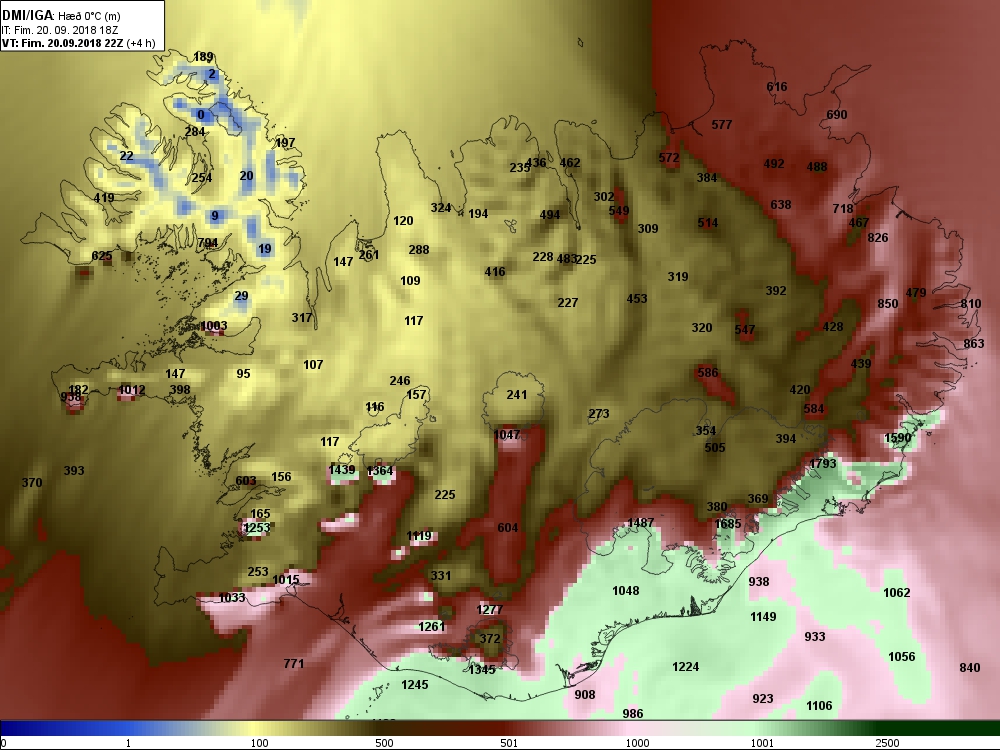This screenshot has width=1000, height=750.
Task: Click the map value 1033
Action: click(232, 598)
